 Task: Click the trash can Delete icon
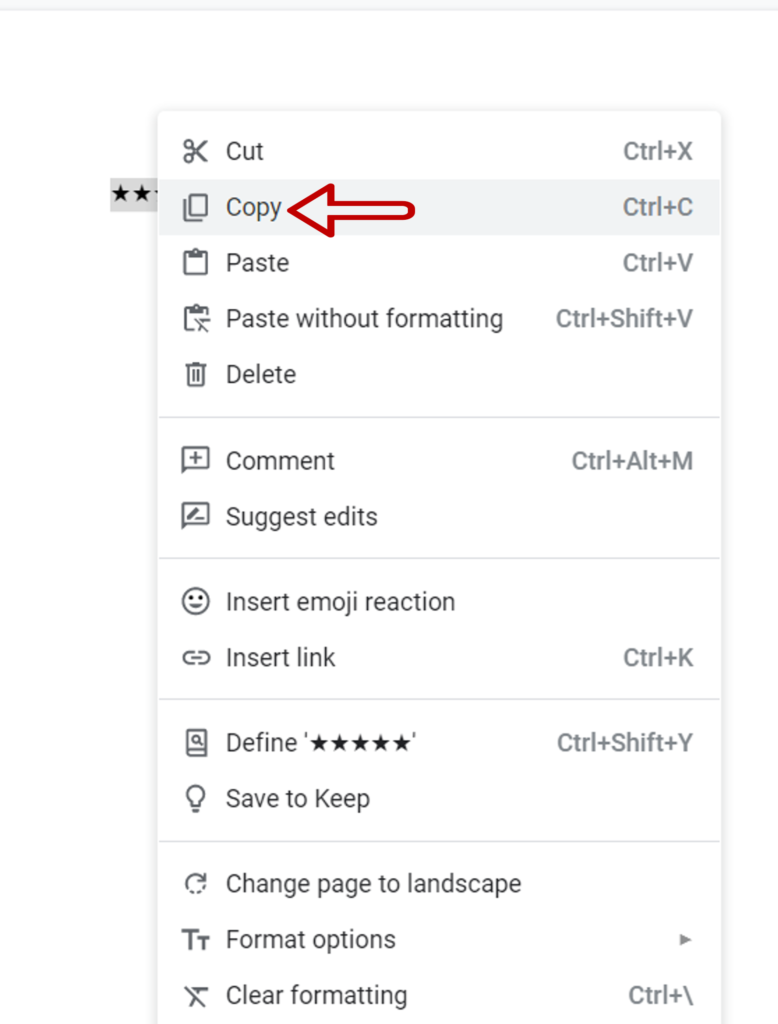(x=195, y=374)
